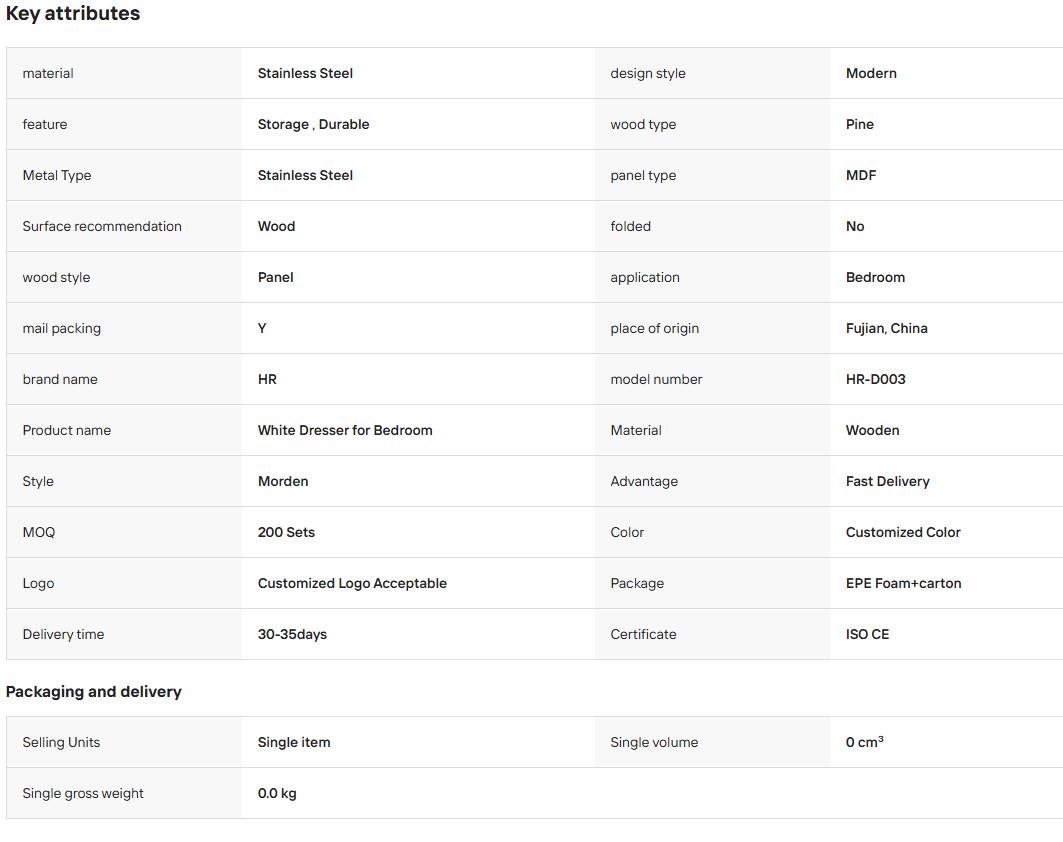Click the HR-D003 model number
This screenshot has width=1063, height=842.
[x=876, y=379]
